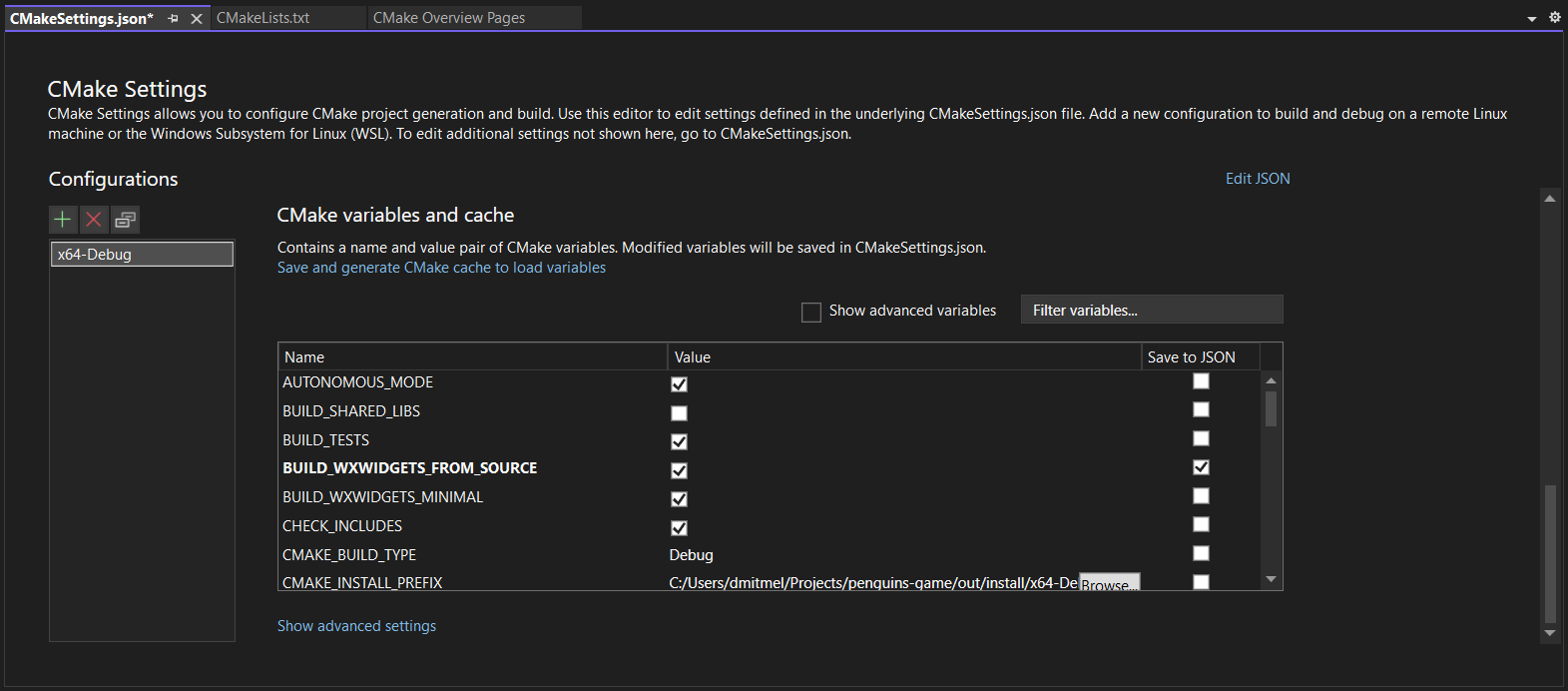Click the Filter variables input field

coord(1152,310)
